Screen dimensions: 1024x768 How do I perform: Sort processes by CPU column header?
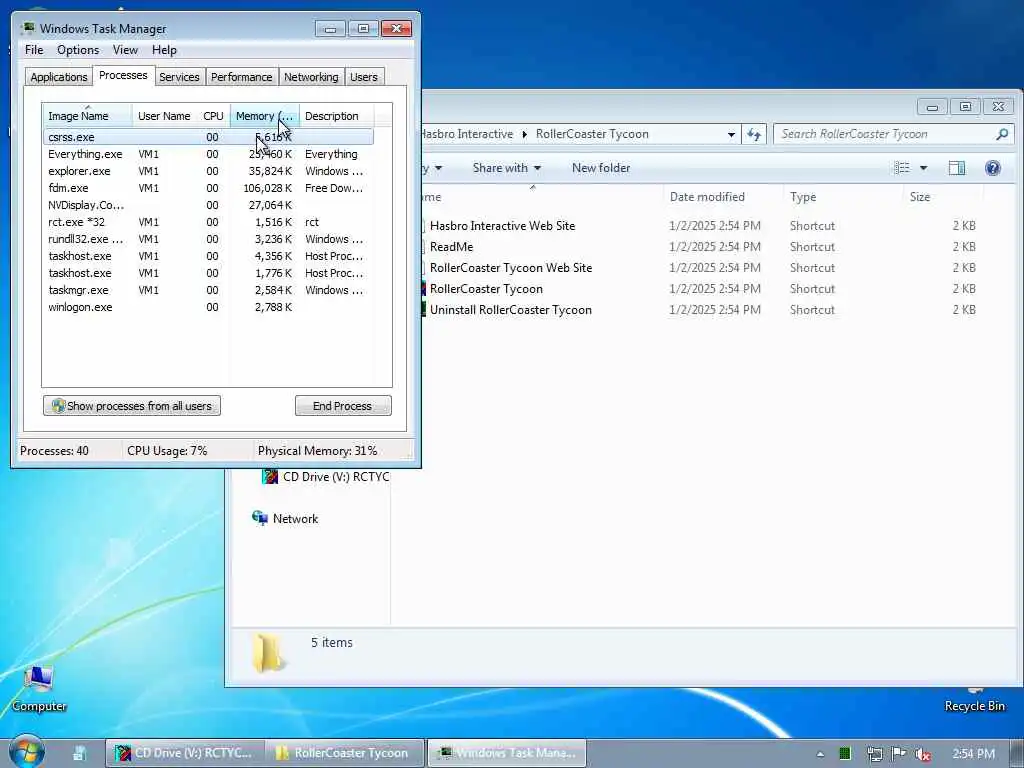pos(213,116)
